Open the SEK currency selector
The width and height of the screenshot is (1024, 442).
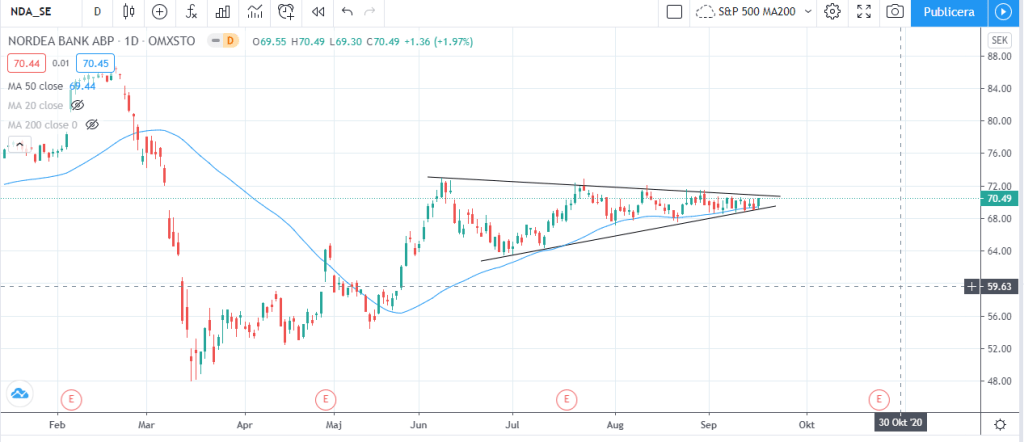(997, 40)
